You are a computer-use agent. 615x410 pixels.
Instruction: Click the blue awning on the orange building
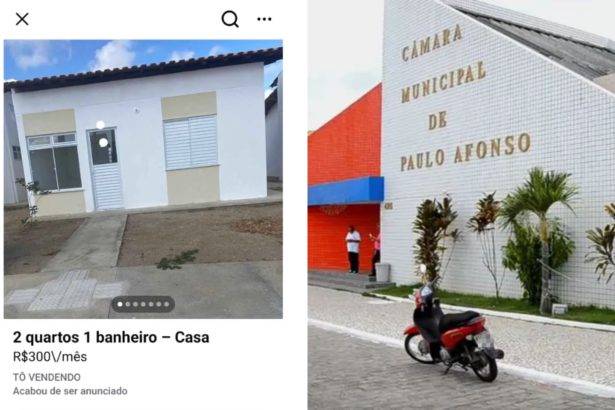tap(346, 191)
